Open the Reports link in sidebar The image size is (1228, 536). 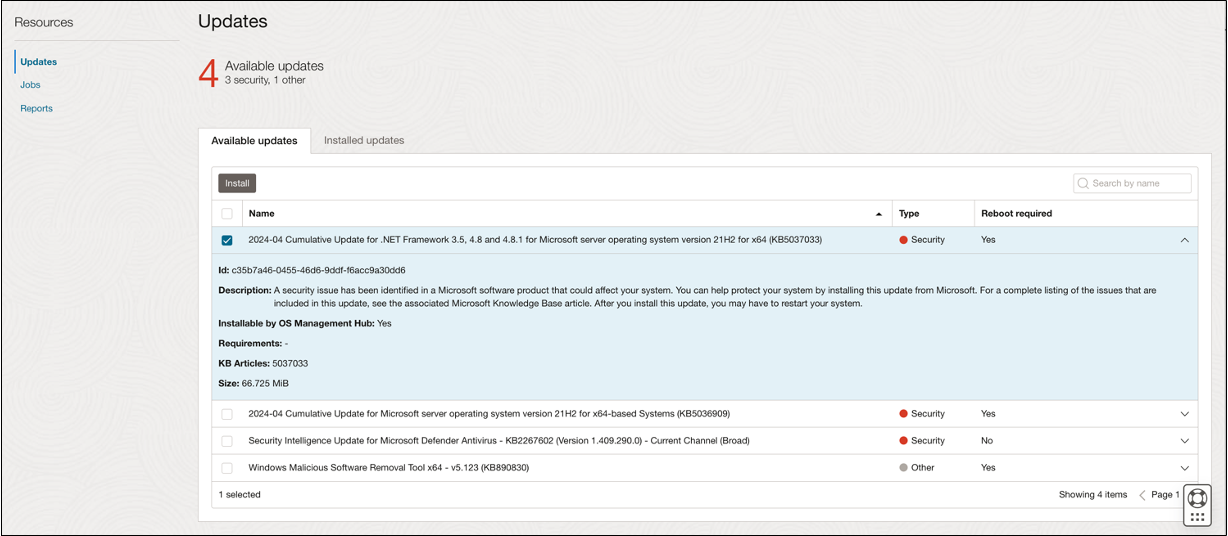pyautogui.click(x=36, y=108)
